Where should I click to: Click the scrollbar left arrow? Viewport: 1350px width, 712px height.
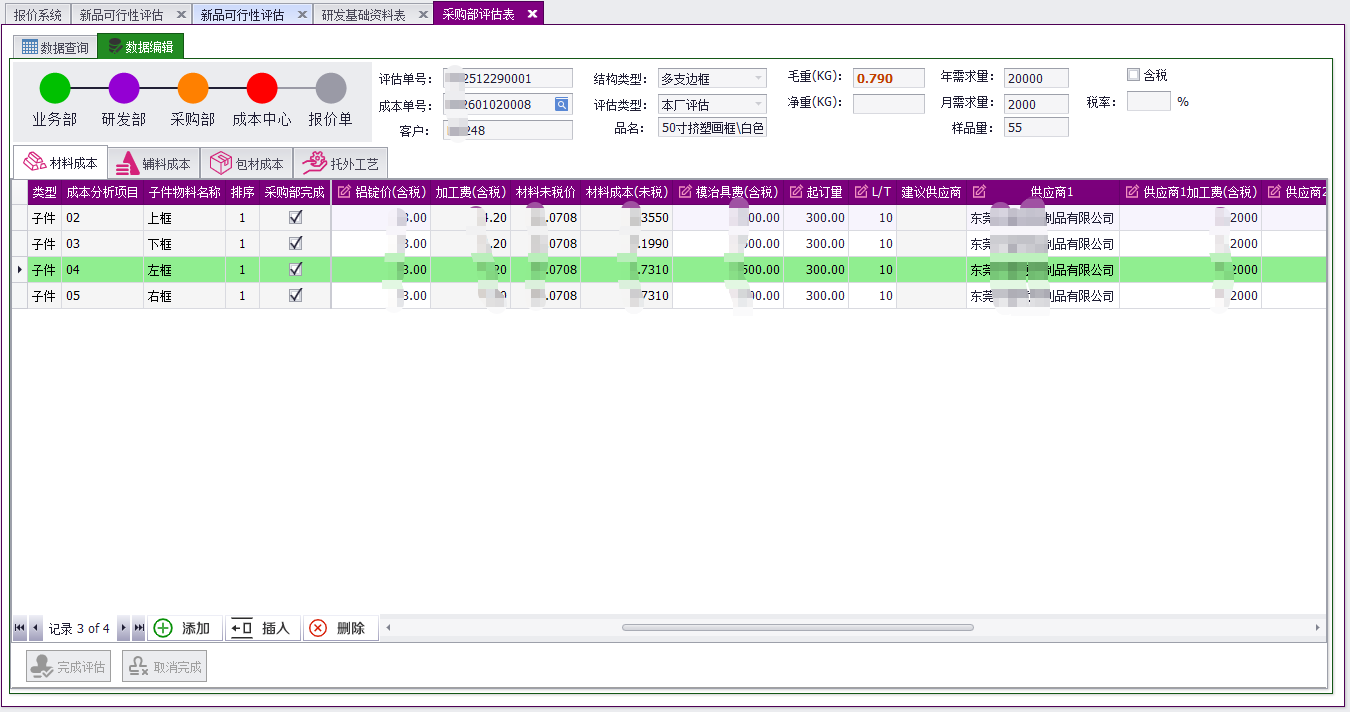click(388, 628)
